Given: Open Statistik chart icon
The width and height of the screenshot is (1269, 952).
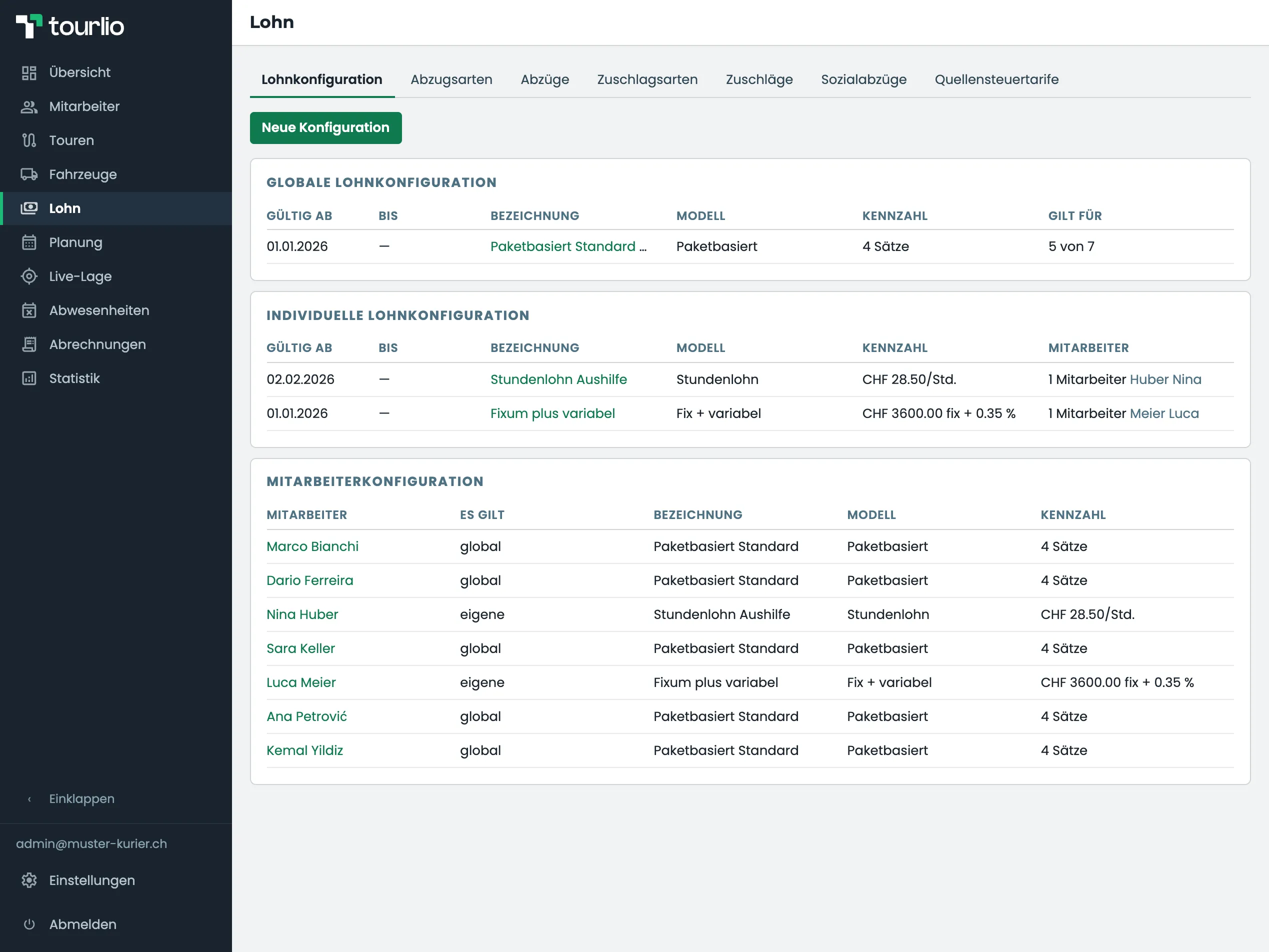Looking at the screenshot, I should tap(29, 378).
